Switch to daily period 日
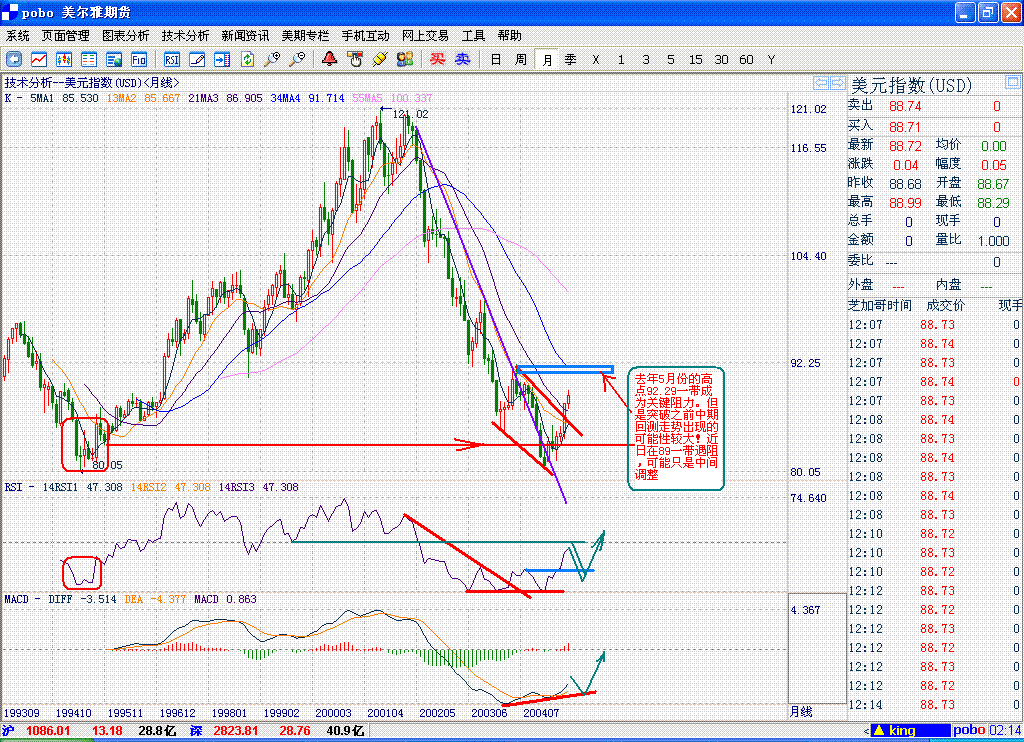Viewport: 1024px width, 742px height. [495, 60]
